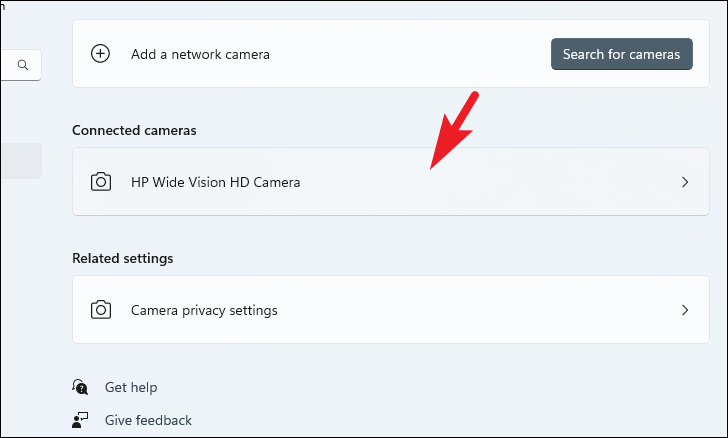Click the plus circle icon for network camera
Screen dimensions: 728x438
click(x=101, y=54)
